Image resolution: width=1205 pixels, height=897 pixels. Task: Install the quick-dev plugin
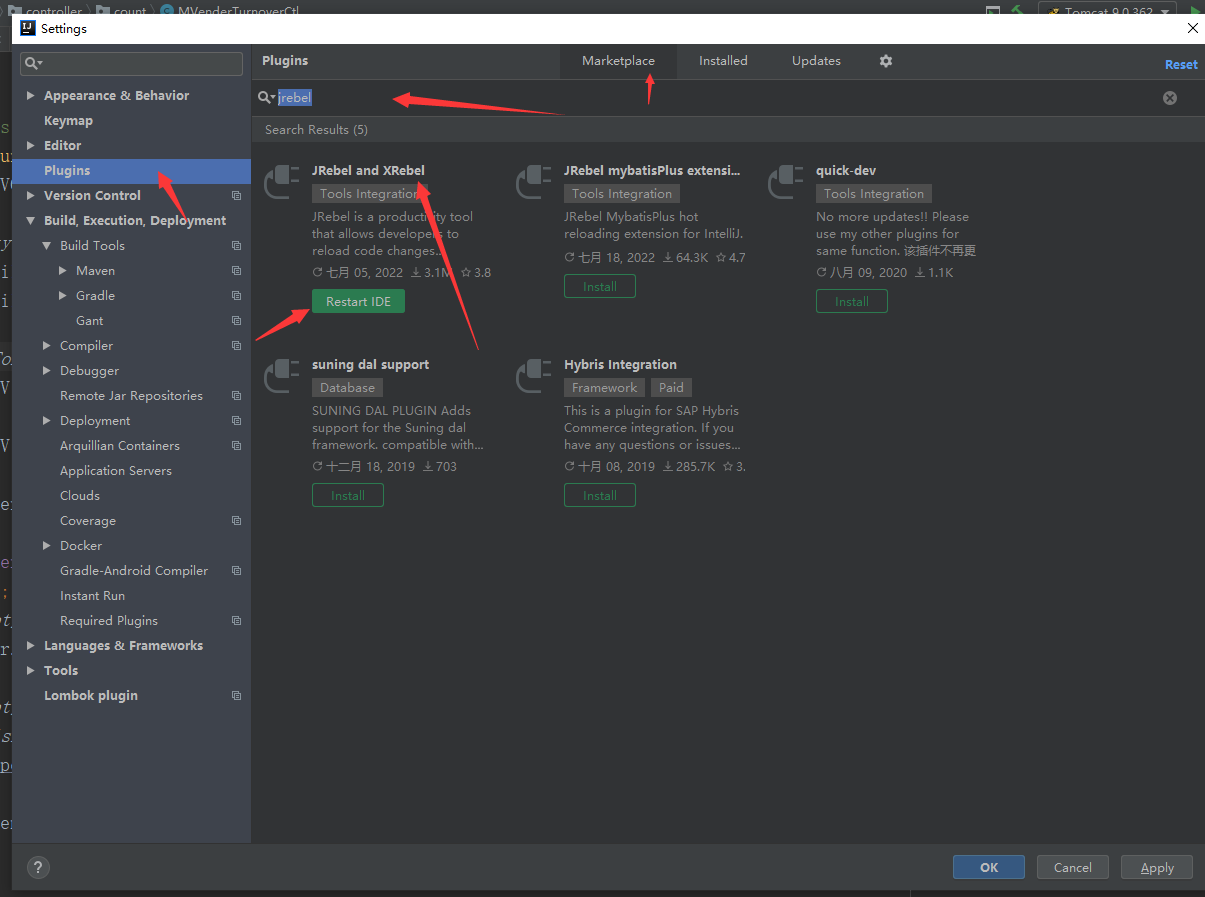(x=852, y=301)
